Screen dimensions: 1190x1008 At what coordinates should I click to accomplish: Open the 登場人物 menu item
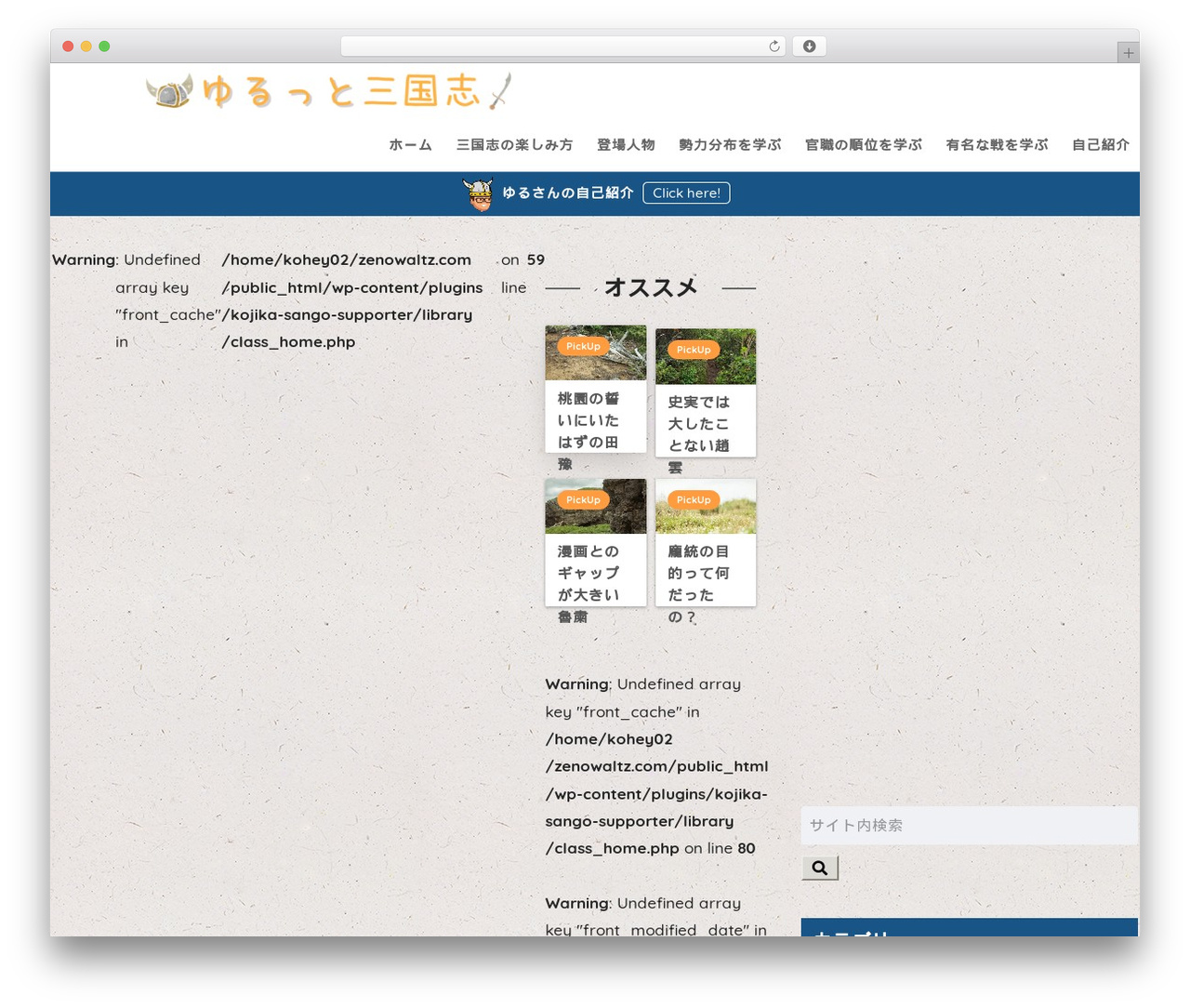[626, 145]
